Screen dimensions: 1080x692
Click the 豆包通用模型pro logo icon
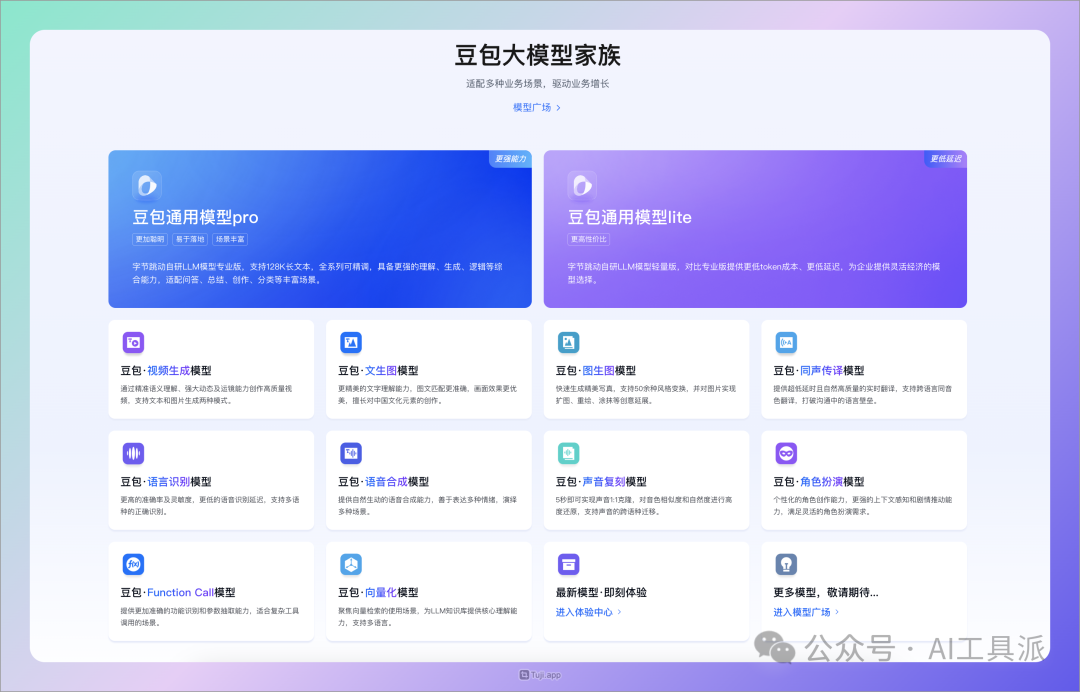(x=147, y=185)
